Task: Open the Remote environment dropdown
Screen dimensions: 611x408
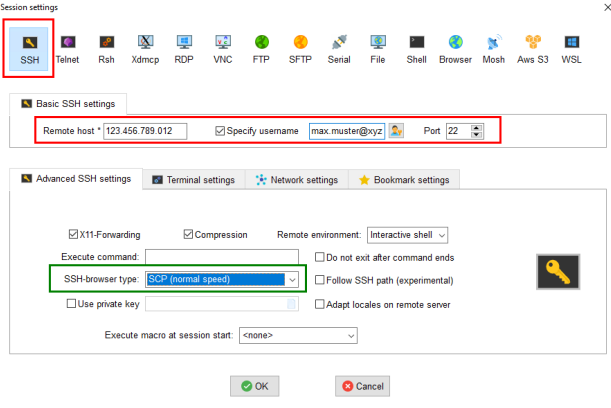Action: pyautogui.click(x=407, y=235)
